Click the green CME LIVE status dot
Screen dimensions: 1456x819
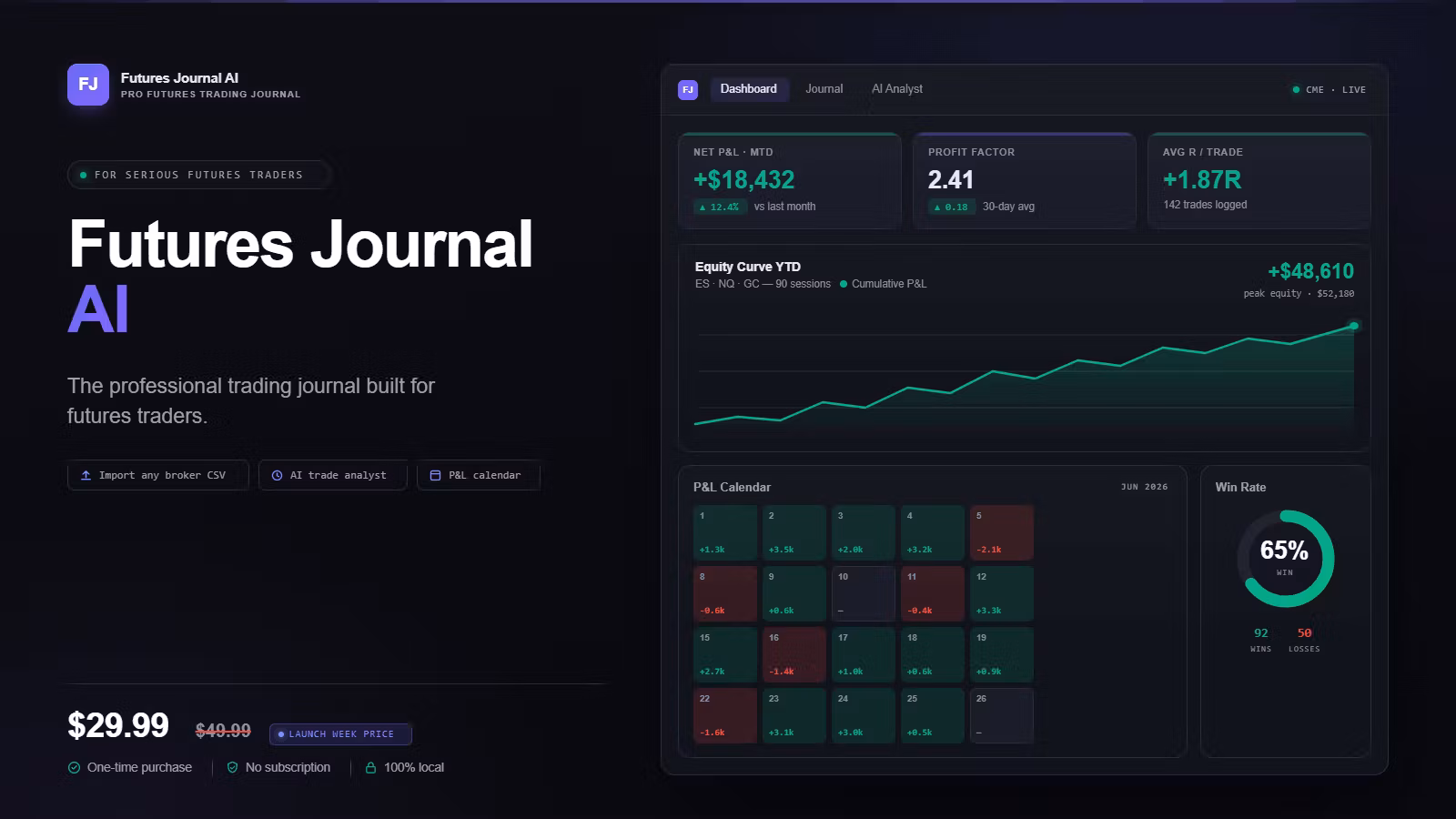(x=1296, y=89)
